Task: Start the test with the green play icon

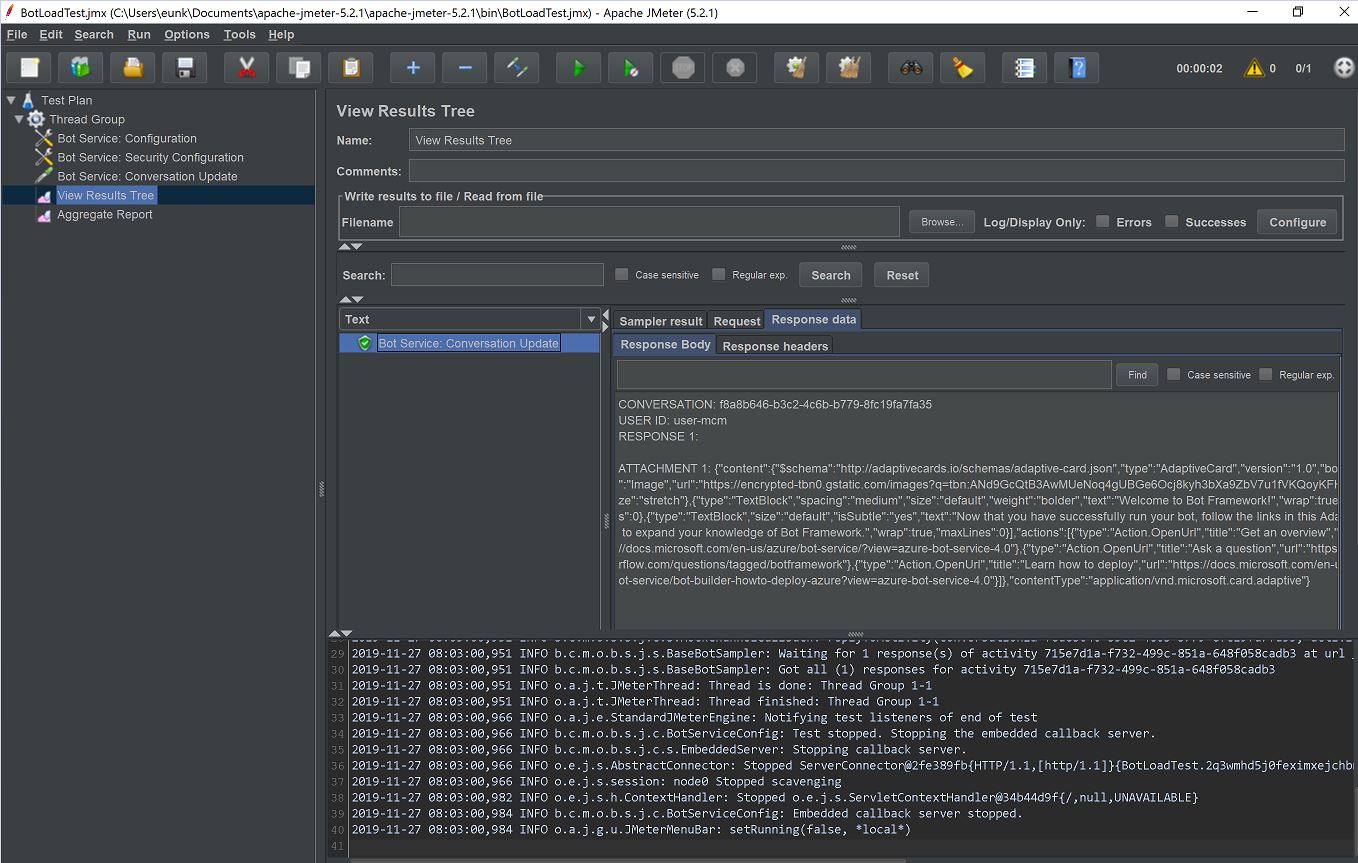Action: coord(579,68)
